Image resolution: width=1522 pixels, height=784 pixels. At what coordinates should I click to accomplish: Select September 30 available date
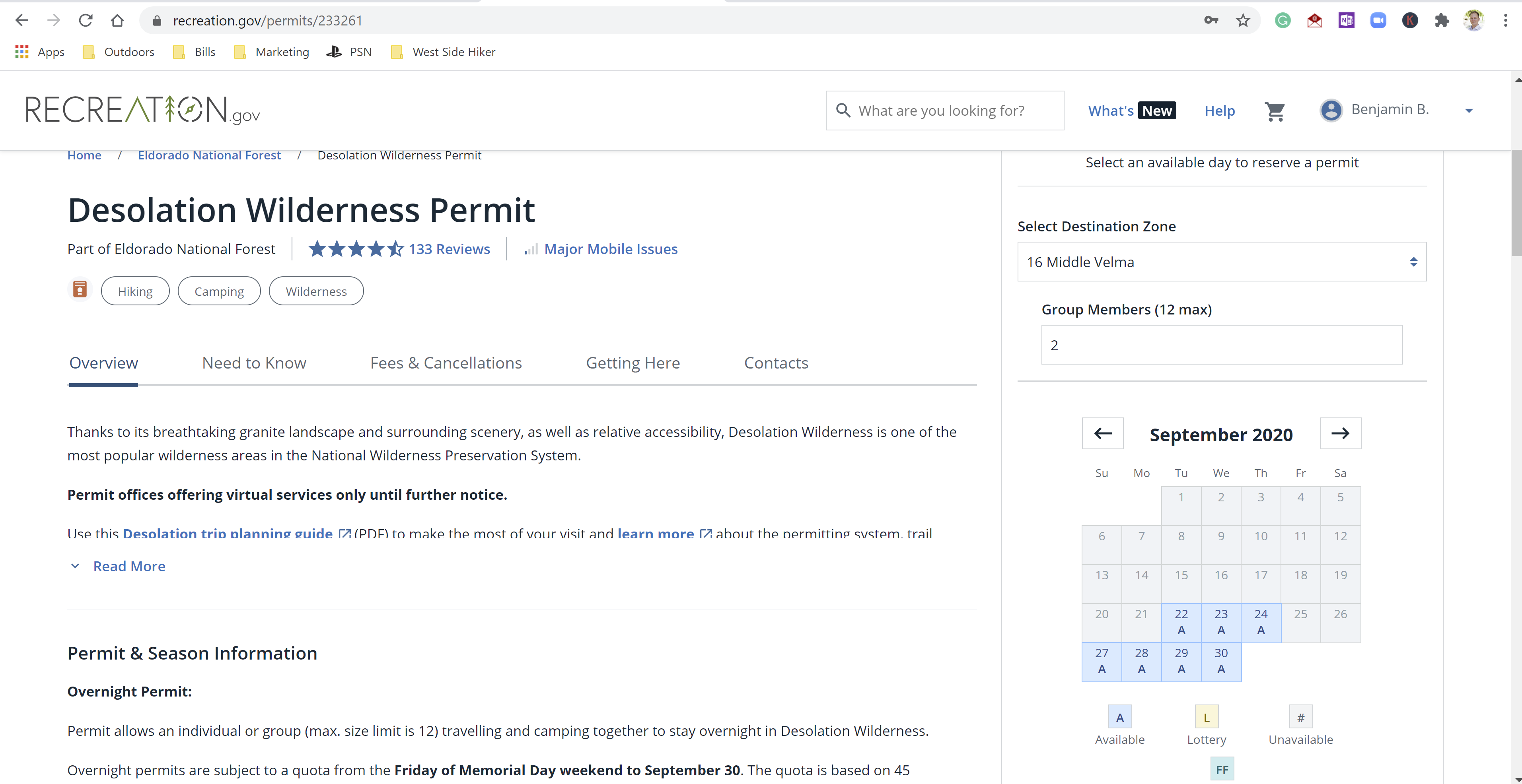click(1221, 661)
